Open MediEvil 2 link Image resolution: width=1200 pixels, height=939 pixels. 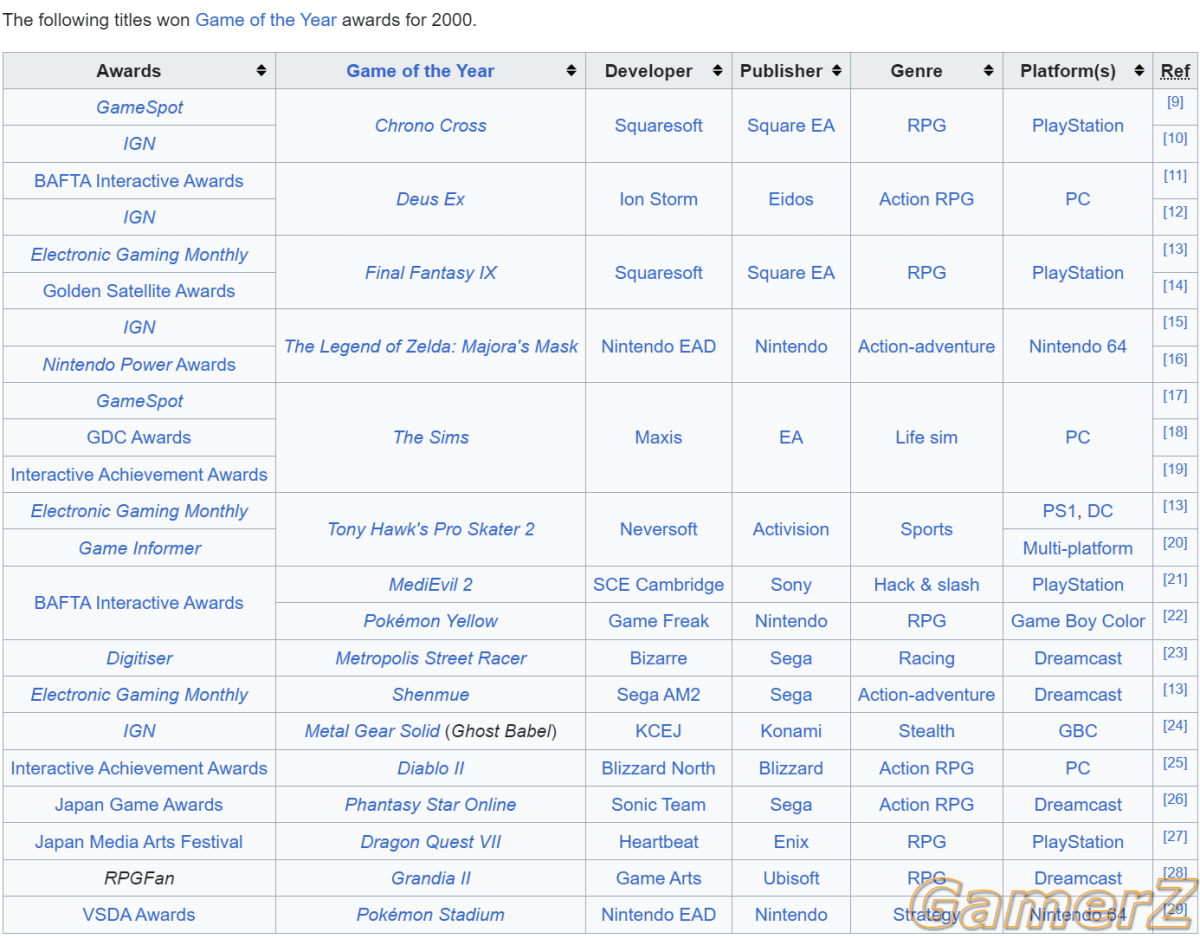pyautogui.click(x=431, y=585)
